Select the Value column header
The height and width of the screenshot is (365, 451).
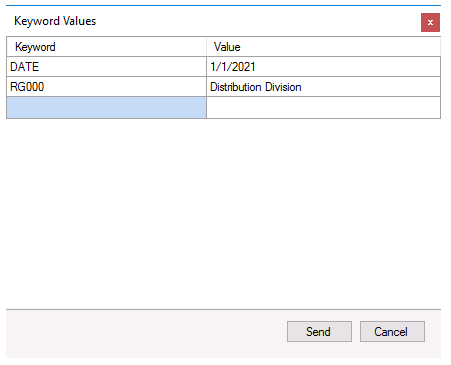(x=323, y=47)
